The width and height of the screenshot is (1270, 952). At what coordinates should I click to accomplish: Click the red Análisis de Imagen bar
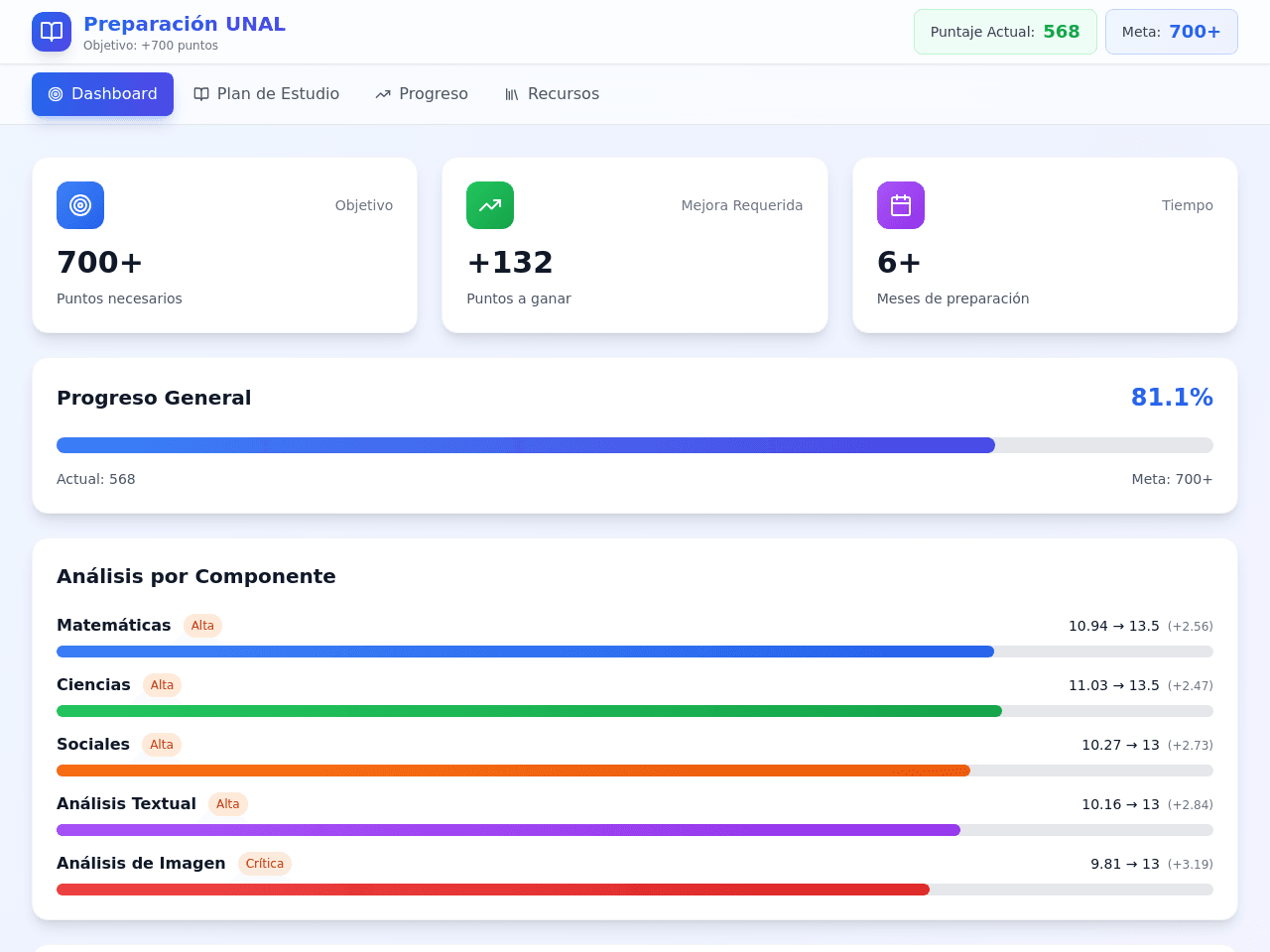click(635, 890)
